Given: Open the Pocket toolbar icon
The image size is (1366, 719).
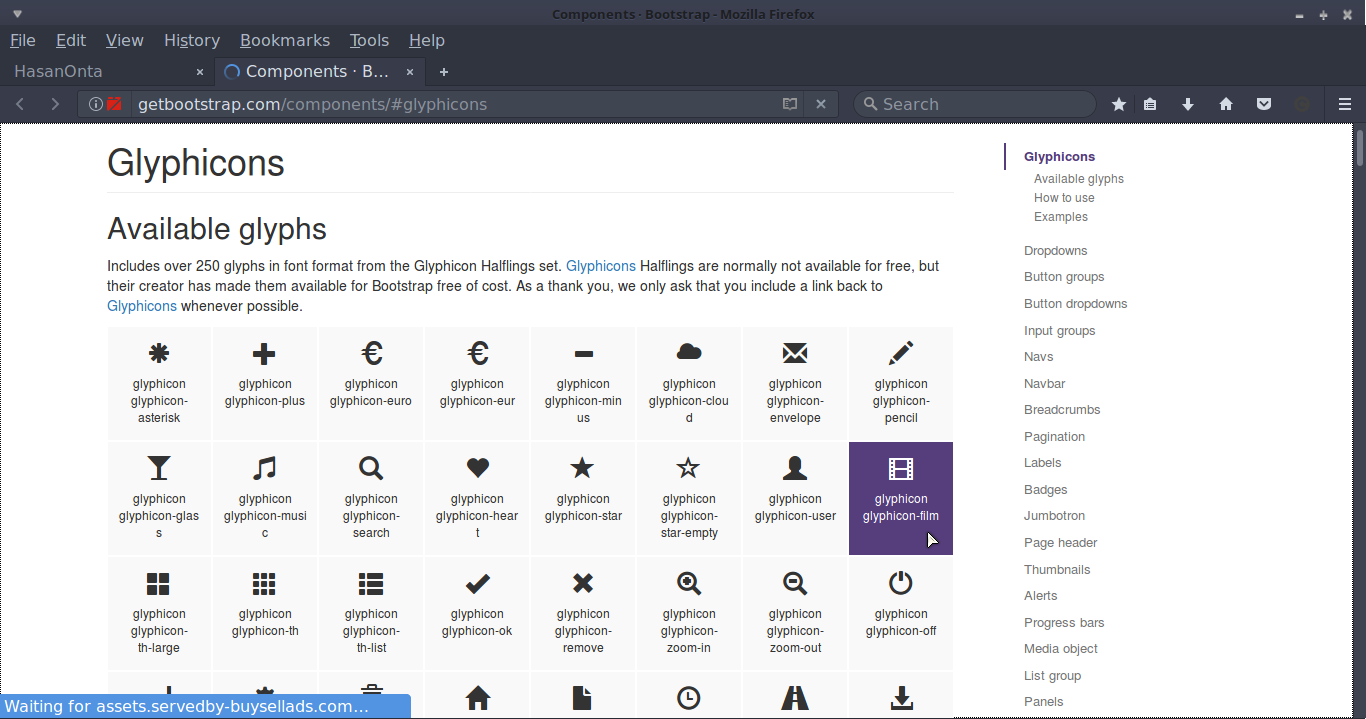Looking at the screenshot, I should pyautogui.click(x=1264, y=104).
